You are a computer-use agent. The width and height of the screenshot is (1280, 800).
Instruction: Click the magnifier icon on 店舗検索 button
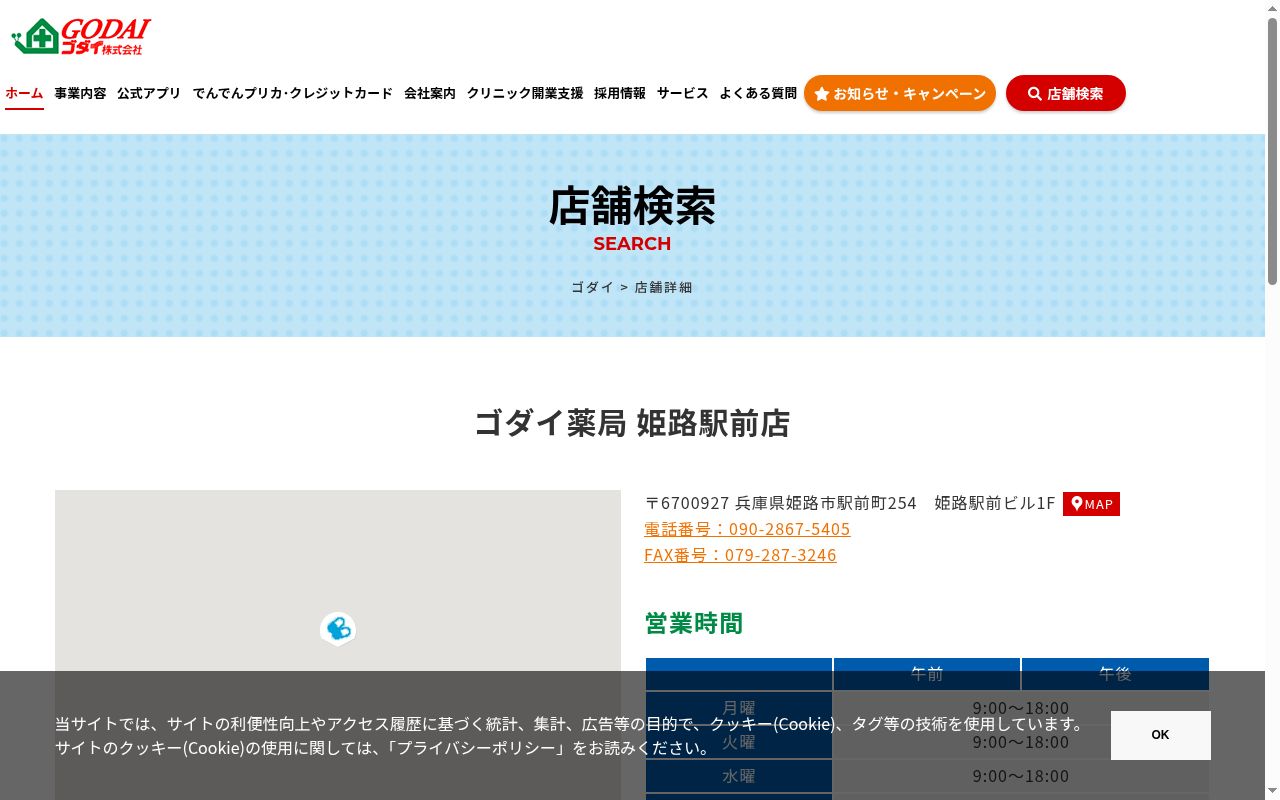point(1035,94)
